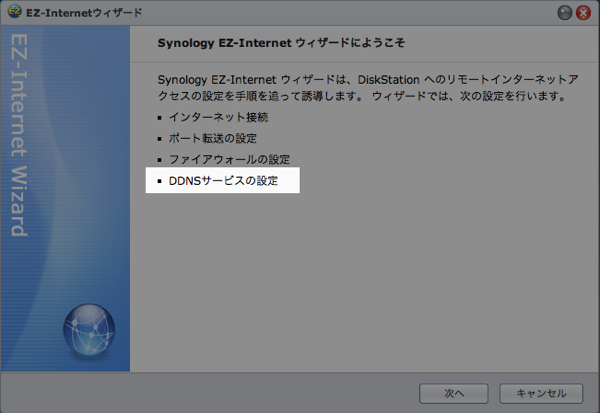This screenshot has width=600, height=413.
Task: Close the EZ-Internet wizard with red X
Action: (583, 13)
